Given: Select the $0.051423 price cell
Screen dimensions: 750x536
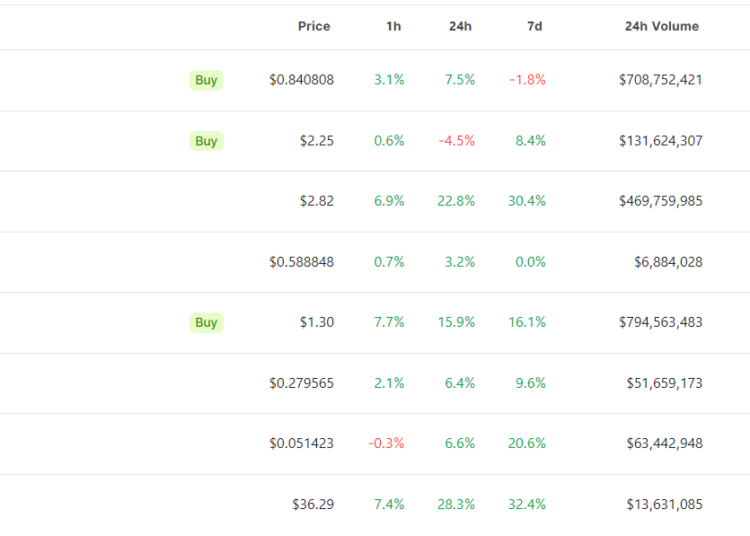Looking at the screenshot, I should [301, 443].
